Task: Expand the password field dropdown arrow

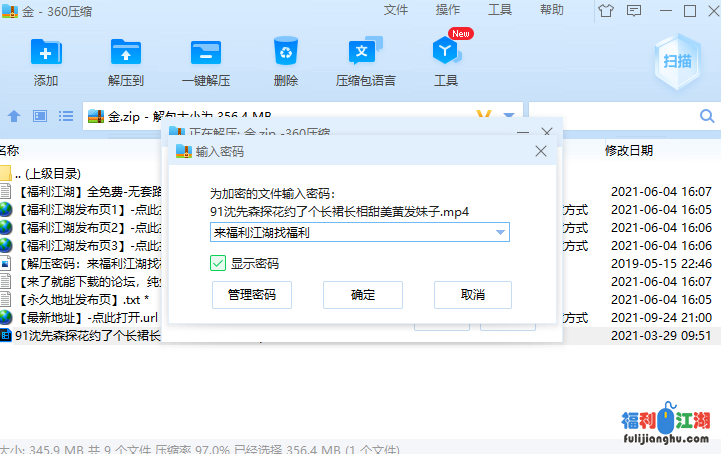Action: (x=500, y=232)
